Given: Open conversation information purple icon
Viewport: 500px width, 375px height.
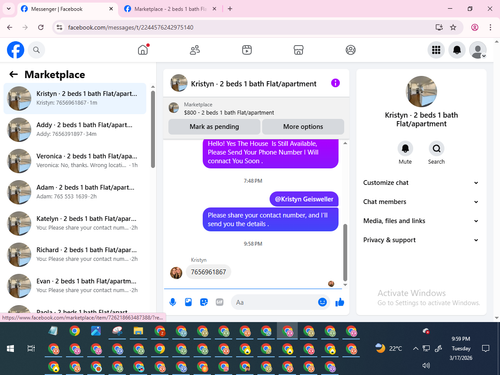Looking at the screenshot, I should click(335, 83).
